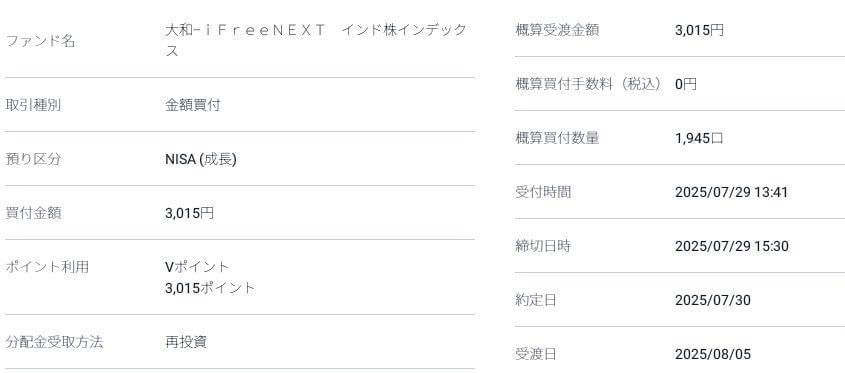Click the 取引種別 row label
The height and width of the screenshot is (373, 845).
pyautogui.click(x=33, y=105)
